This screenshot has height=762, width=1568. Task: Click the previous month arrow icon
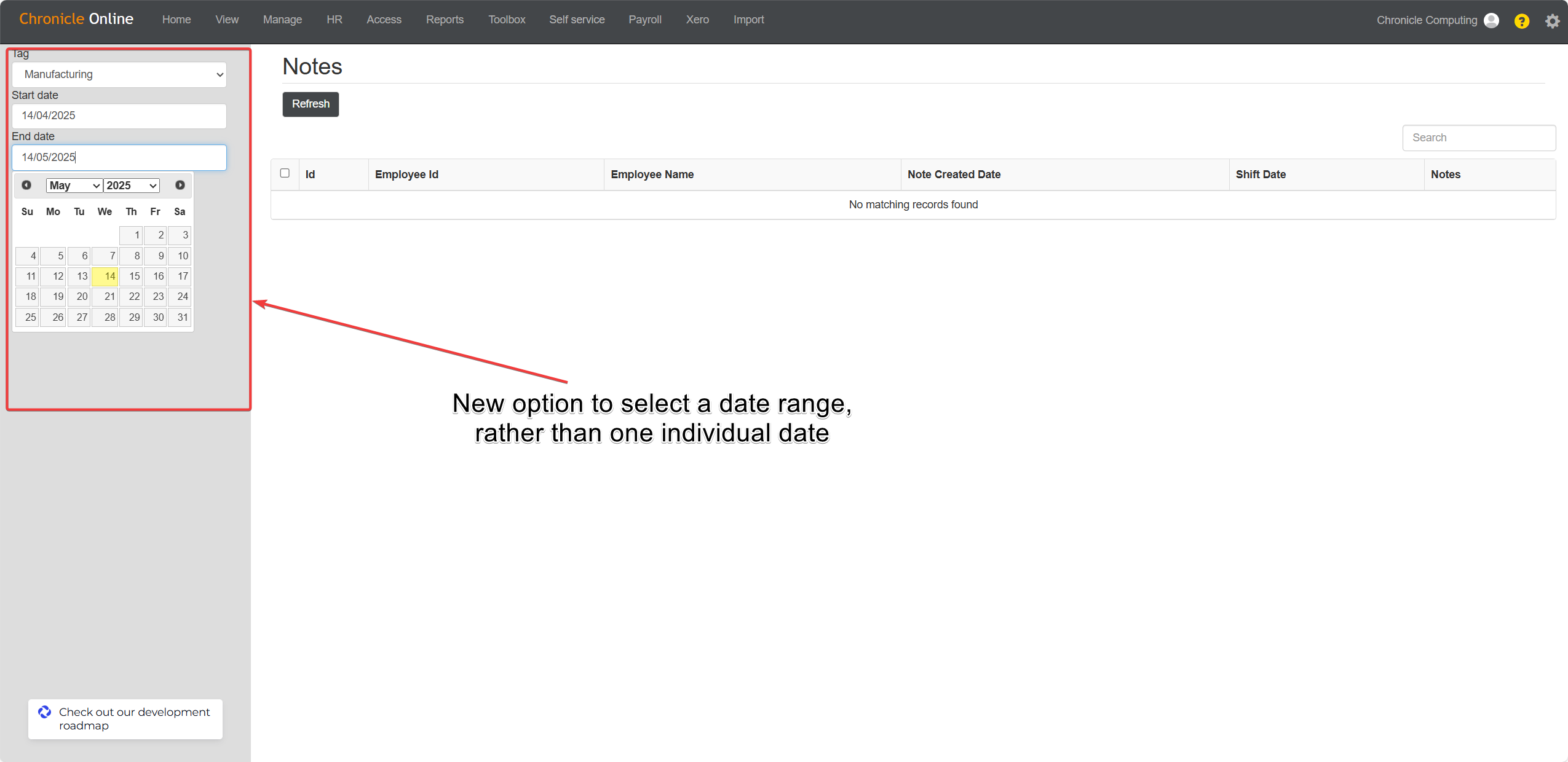point(26,185)
